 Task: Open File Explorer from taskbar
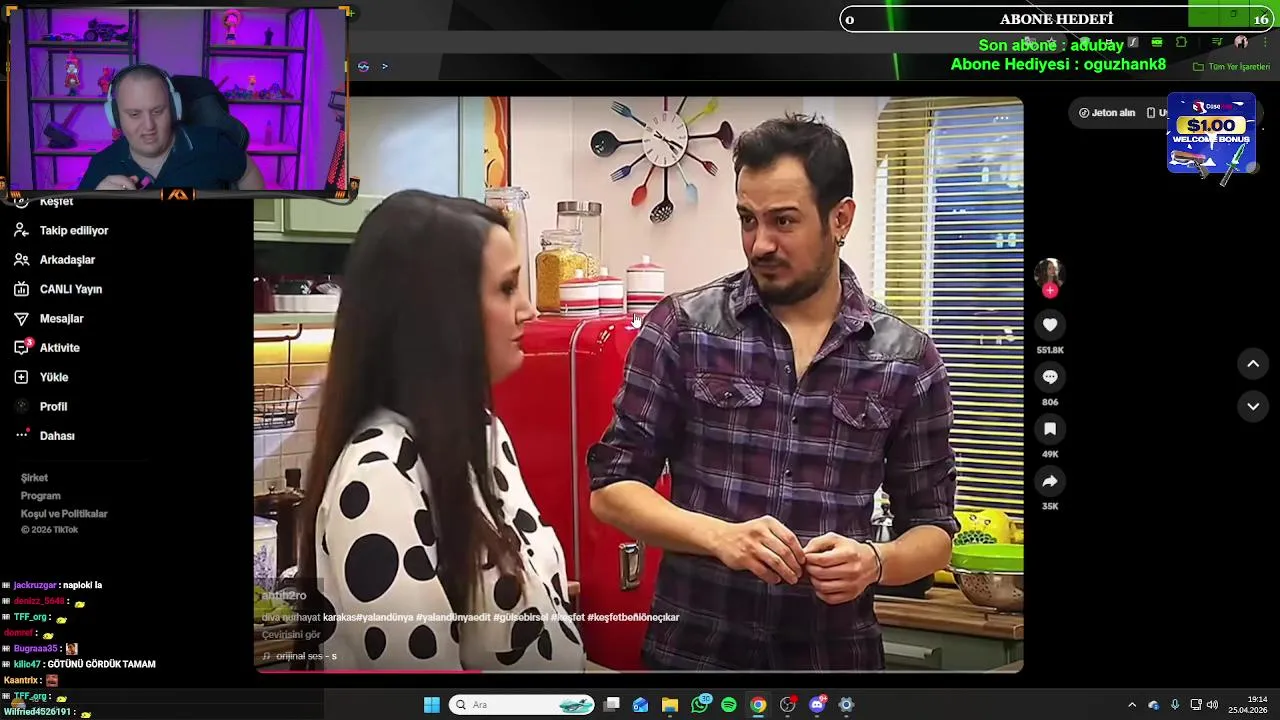coord(670,705)
